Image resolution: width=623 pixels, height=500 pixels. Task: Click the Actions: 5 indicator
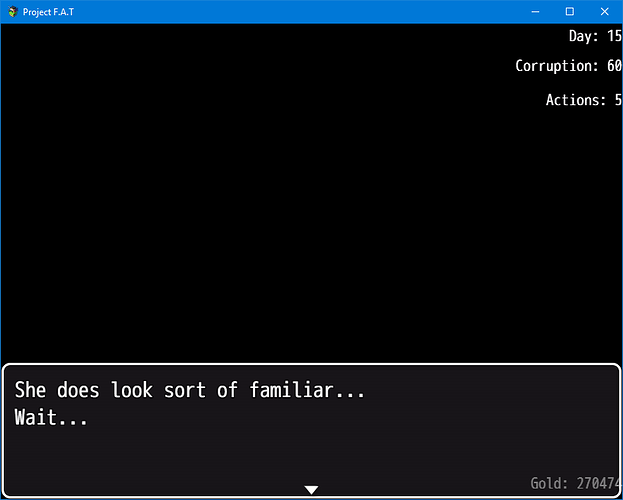pos(584,99)
